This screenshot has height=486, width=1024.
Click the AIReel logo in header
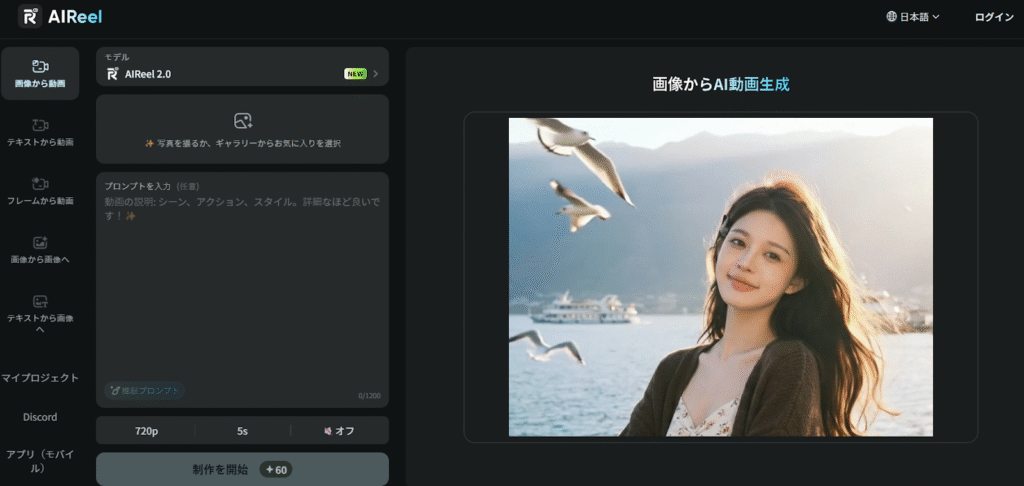click(x=60, y=16)
